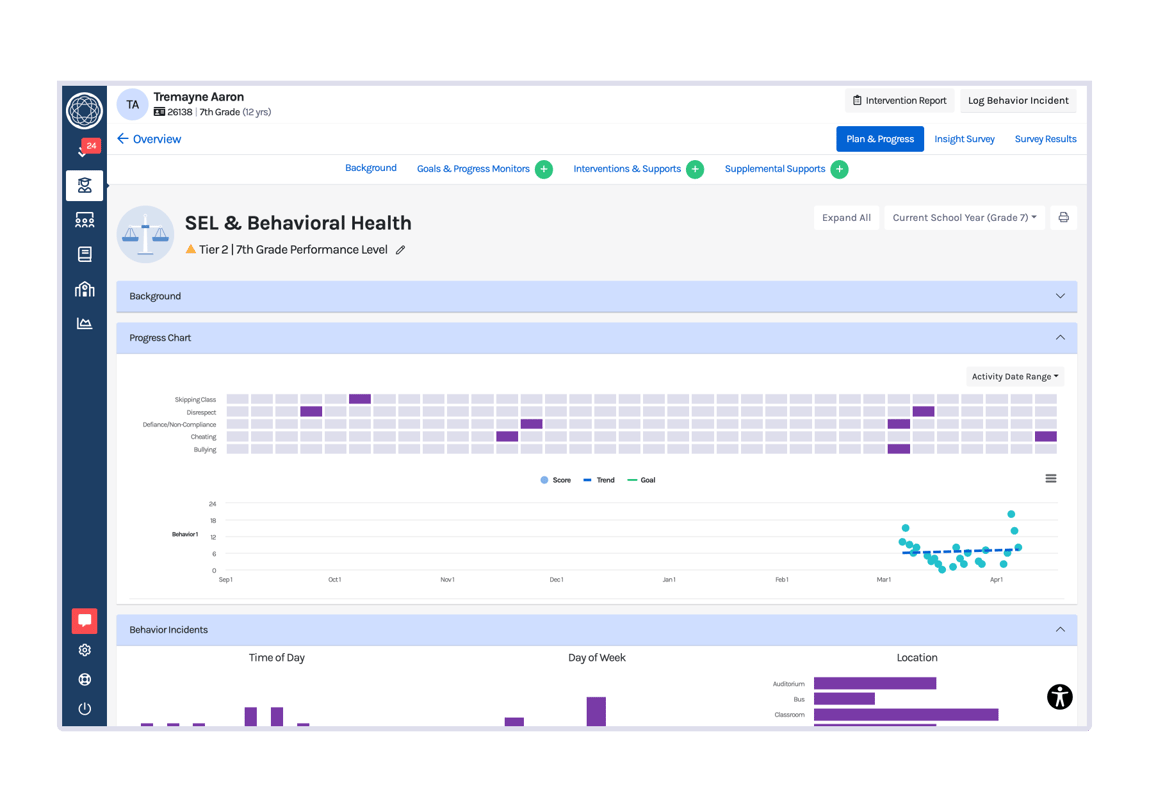This screenshot has height=812, width=1149.
Task: Open the chart export hamburger menu
Action: tap(1051, 478)
